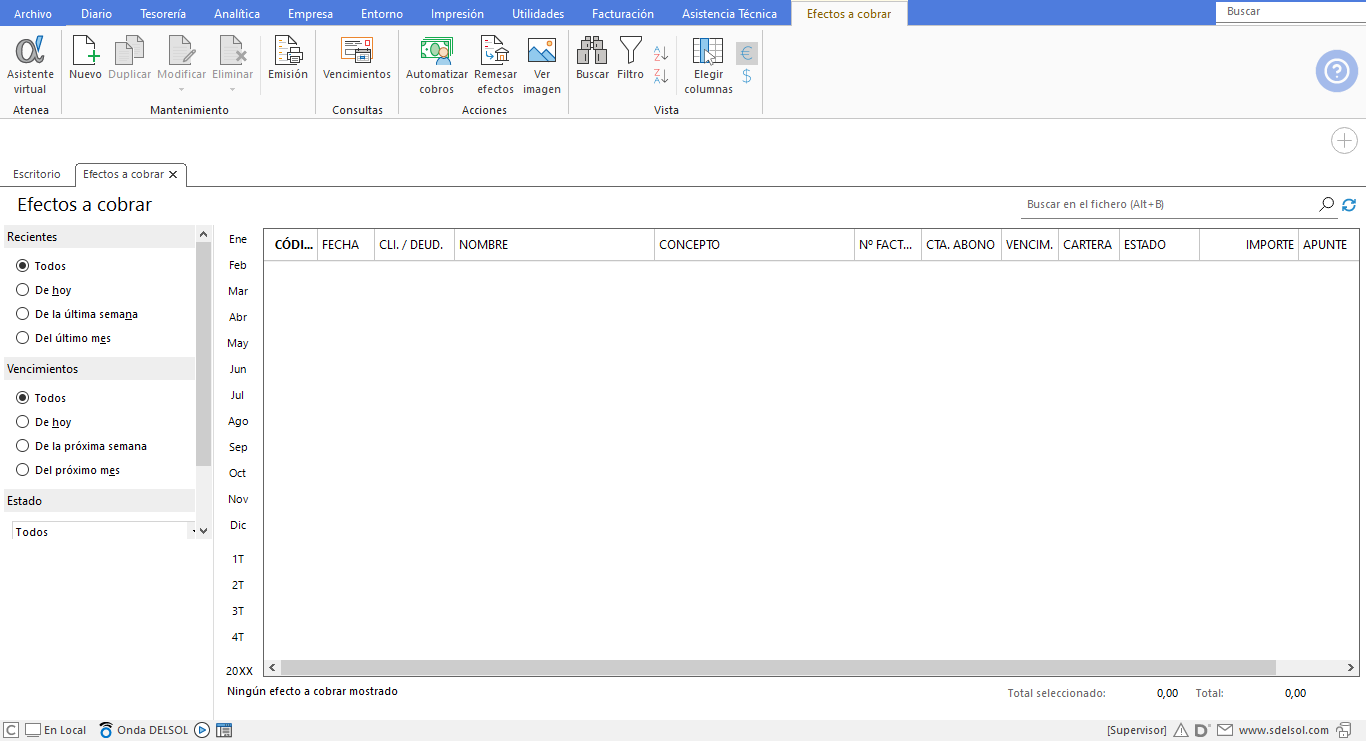Select Del último mes radio
The width and height of the screenshot is (1366, 741).
pos(22,338)
